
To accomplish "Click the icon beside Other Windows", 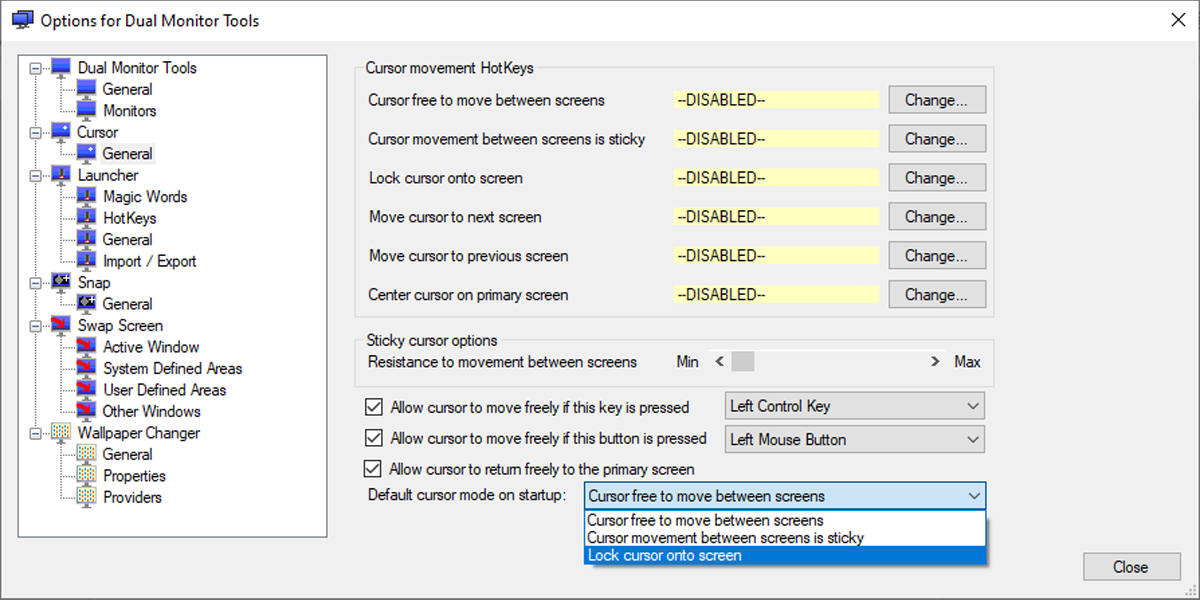I will coord(87,411).
